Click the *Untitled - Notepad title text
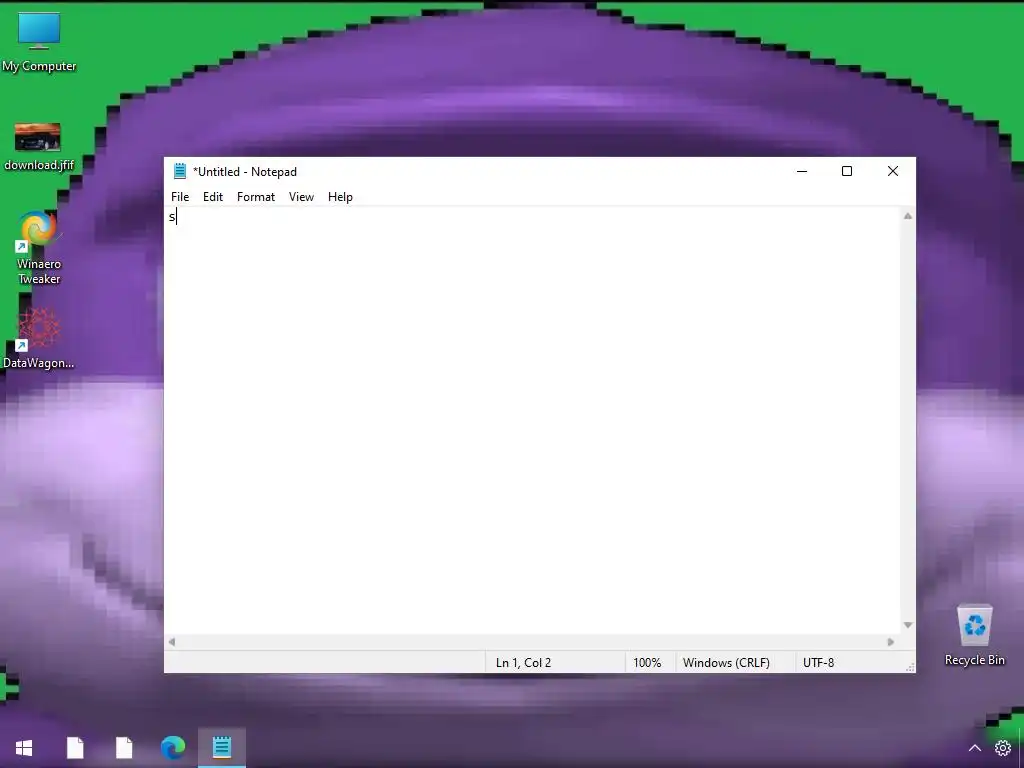The height and width of the screenshot is (768, 1024). click(245, 172)
